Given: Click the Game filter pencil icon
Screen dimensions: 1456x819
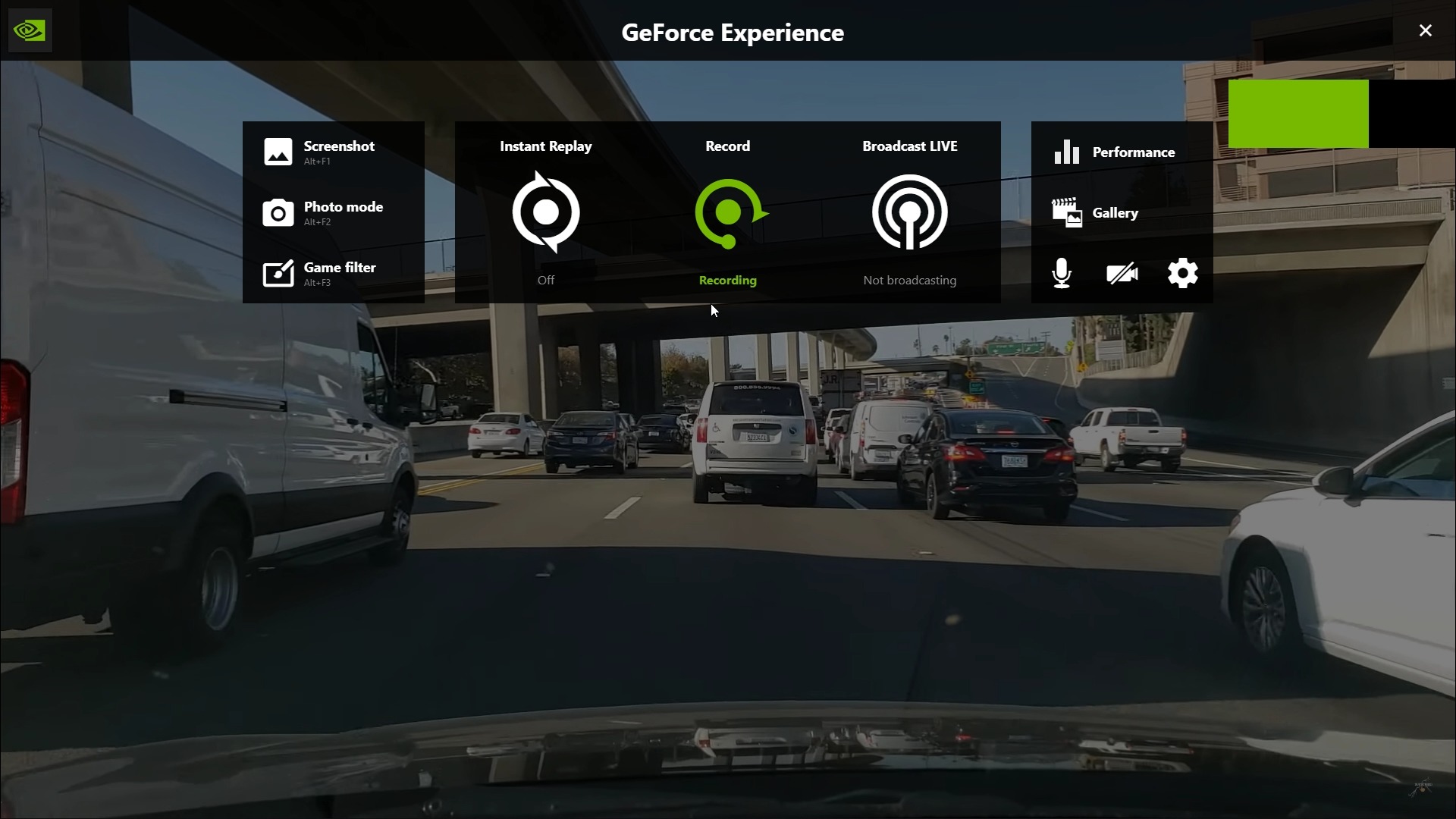Looking at the screenshot, I should click(x=278, y=273).
